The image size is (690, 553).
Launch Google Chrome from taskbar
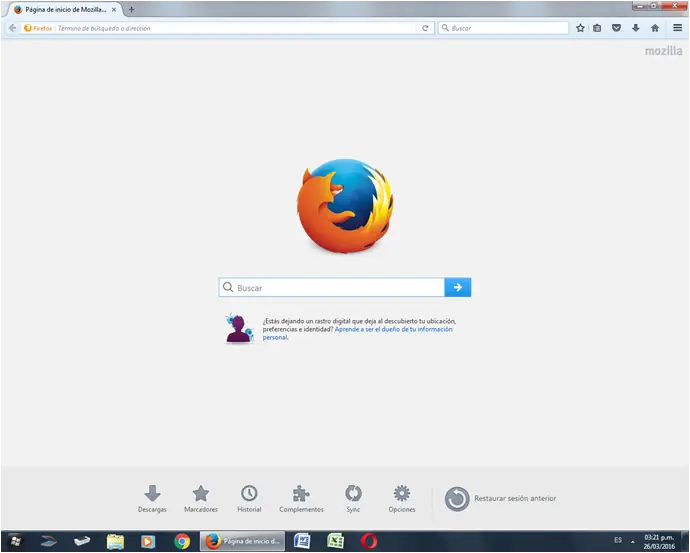182,541
